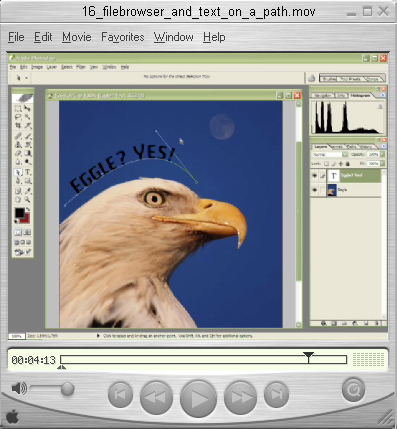Select the Eyedropper tool

tap(28, 191)
